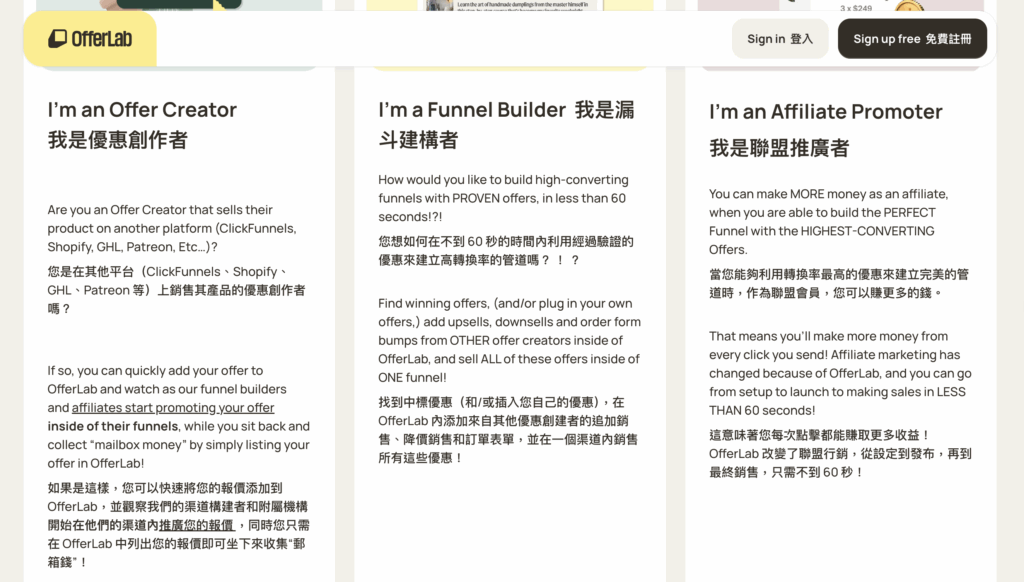
Task: Click the OfferLab logo
Action: (x=90, y=39)
